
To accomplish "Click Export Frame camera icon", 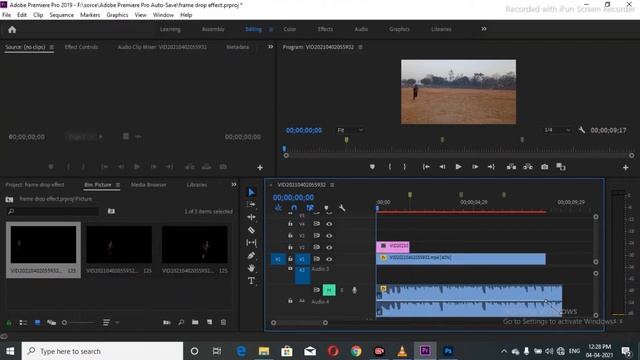I will (x=544, y=167).
